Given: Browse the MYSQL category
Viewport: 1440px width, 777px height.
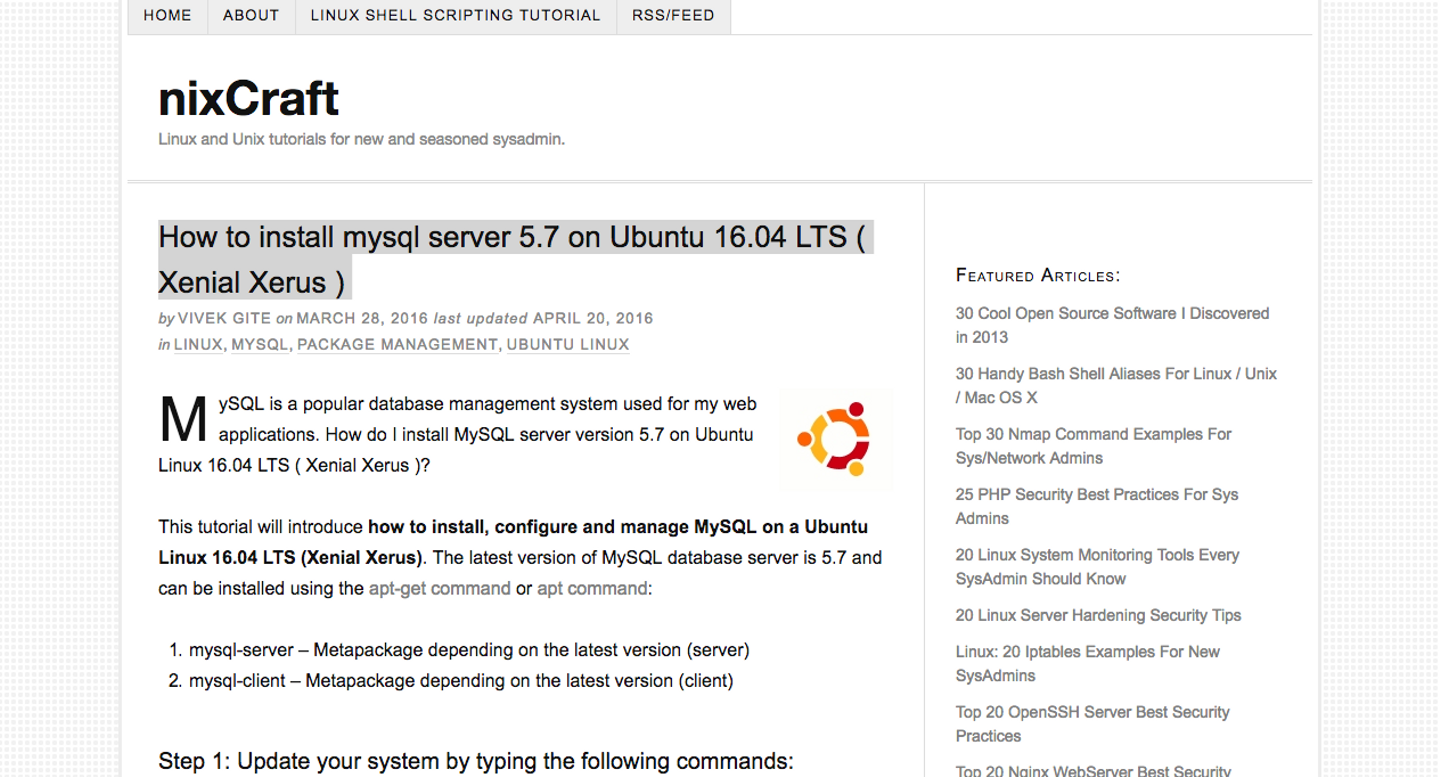Looking at the screenshot, I should (260, 345).
